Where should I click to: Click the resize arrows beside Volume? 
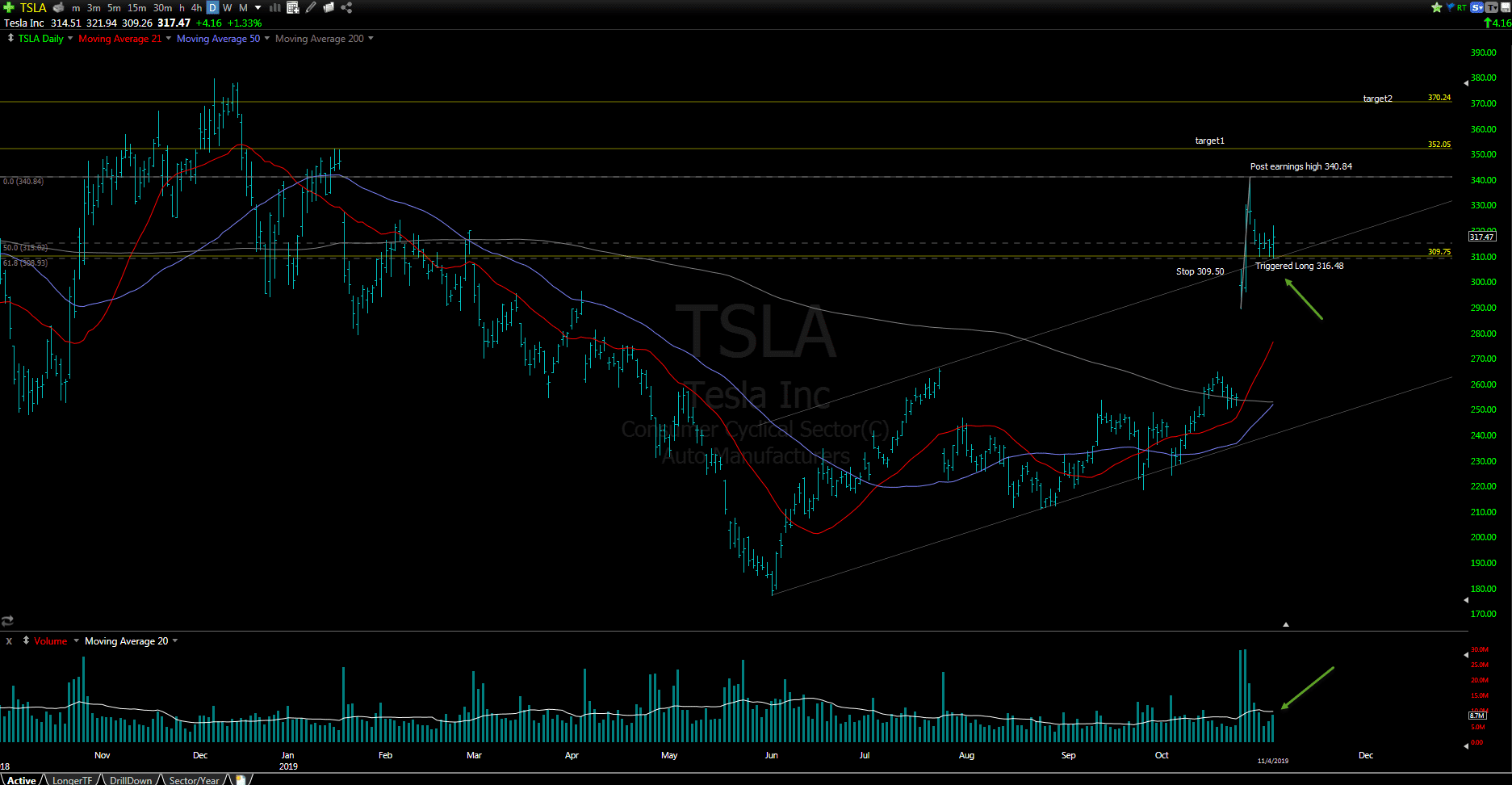[26, 640]
